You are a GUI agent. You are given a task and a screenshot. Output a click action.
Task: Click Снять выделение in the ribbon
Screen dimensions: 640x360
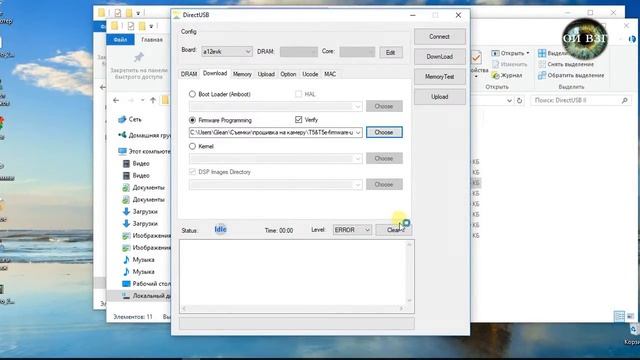pos(566,64)
